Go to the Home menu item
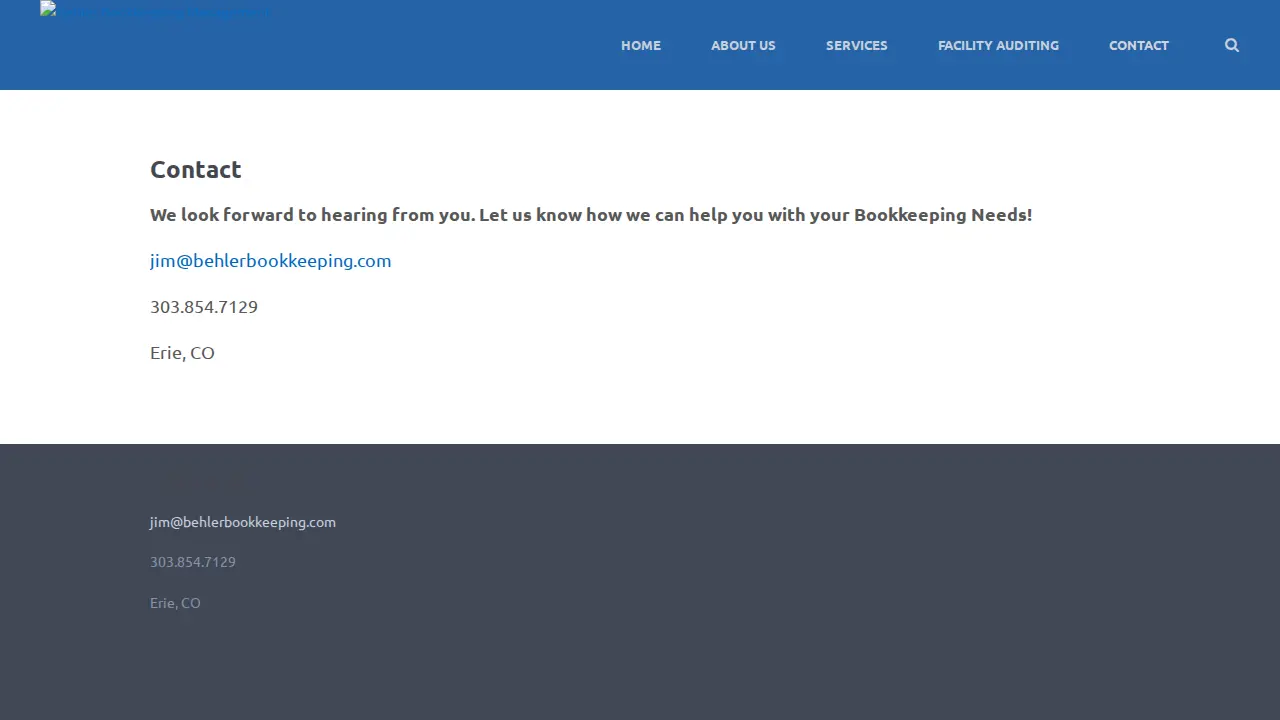 click(x=641, y=45)
